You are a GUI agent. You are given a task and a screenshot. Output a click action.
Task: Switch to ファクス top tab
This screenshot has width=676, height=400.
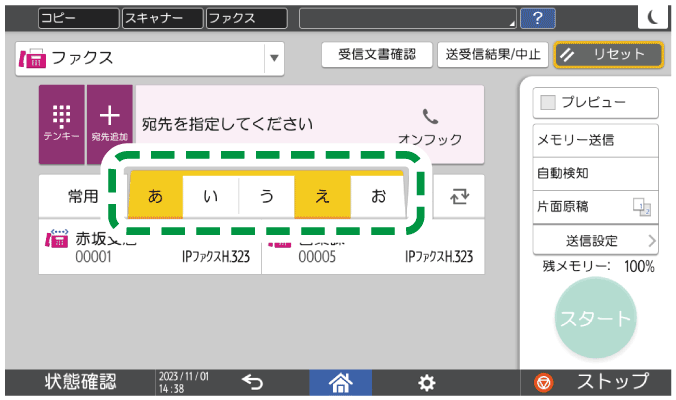point(247,19)
